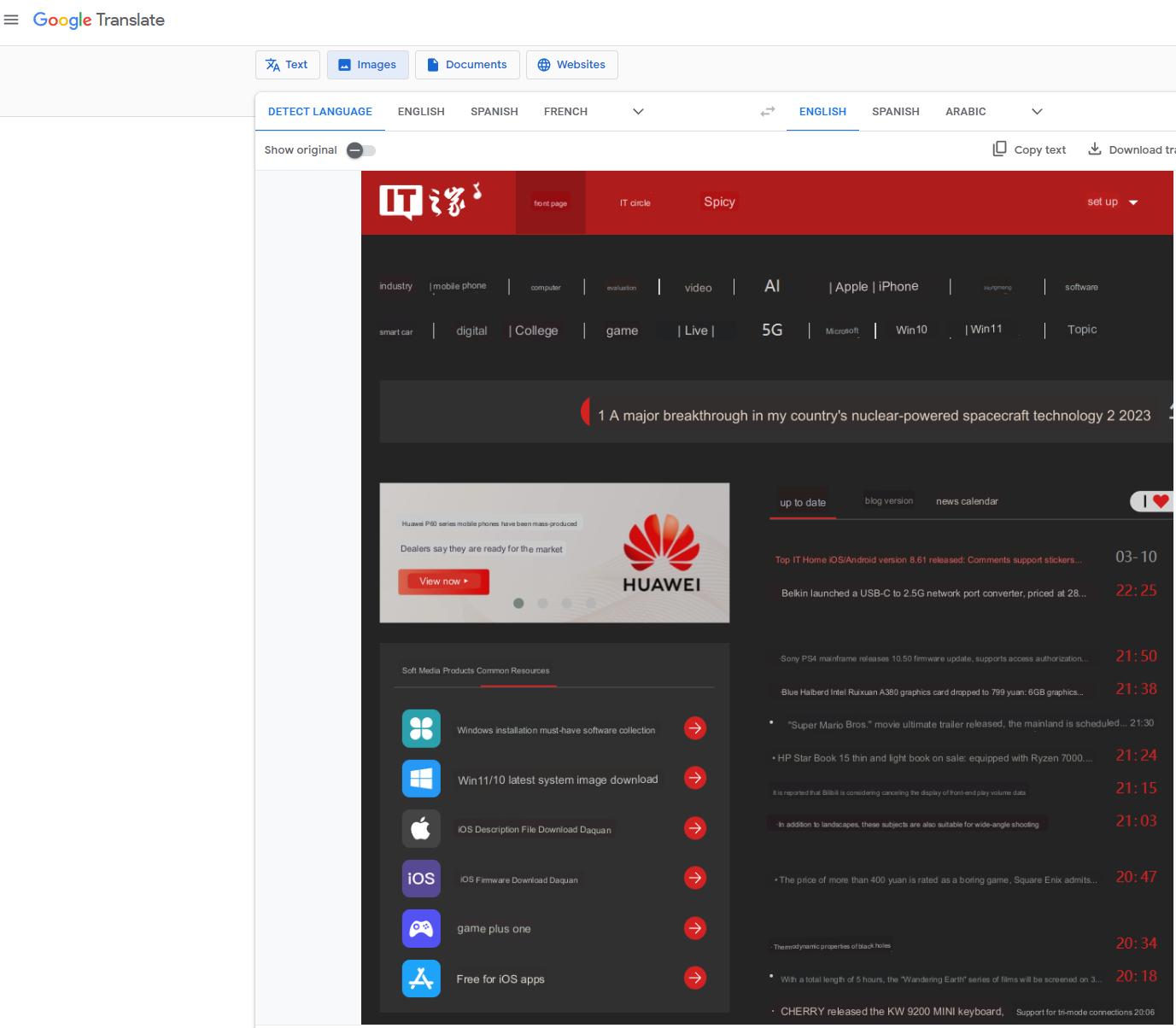The image size is (1176, 1028).
Task: Select the second carousel dot
Action: tap(542, 603)
